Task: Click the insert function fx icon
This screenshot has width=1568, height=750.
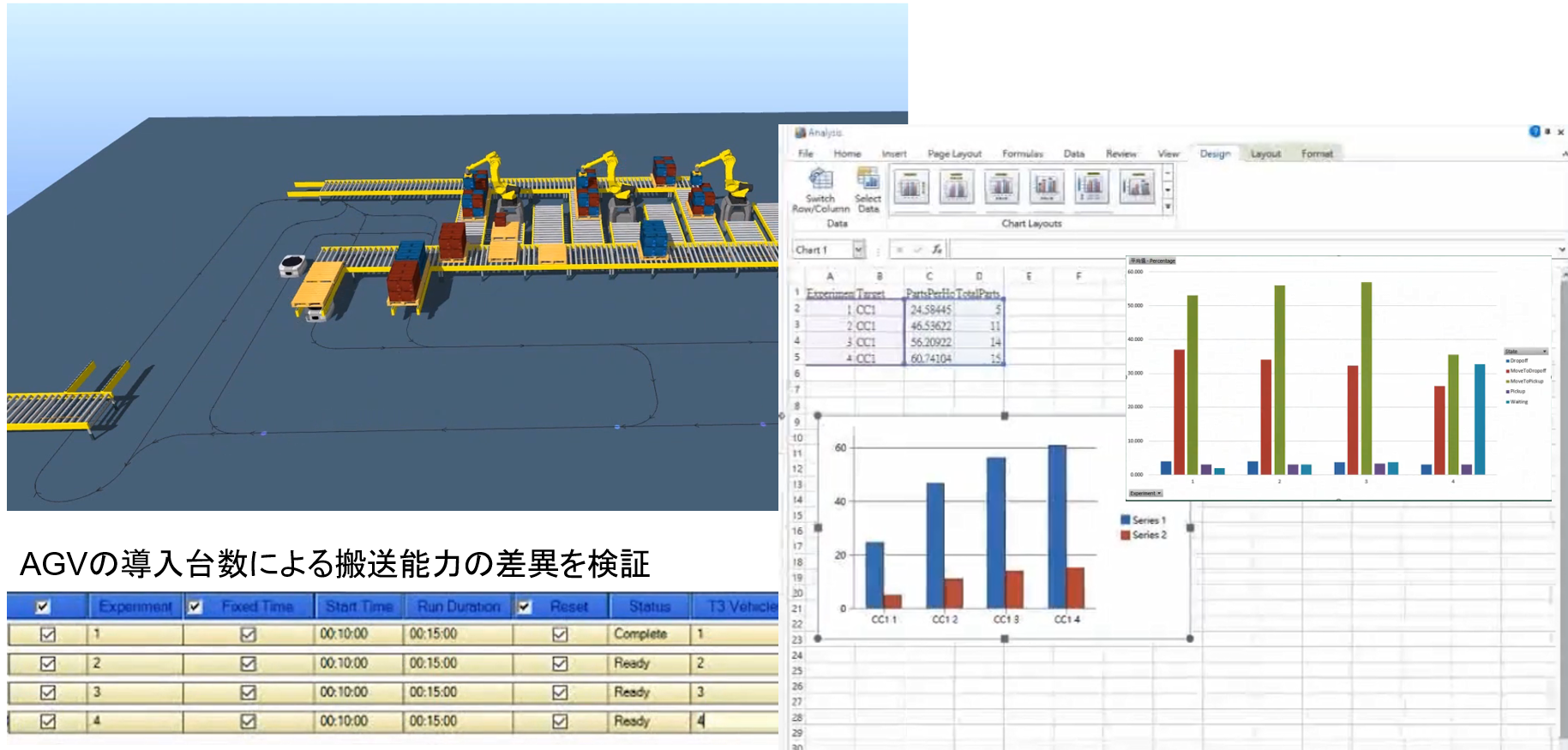Action: [x=937, y=249]
